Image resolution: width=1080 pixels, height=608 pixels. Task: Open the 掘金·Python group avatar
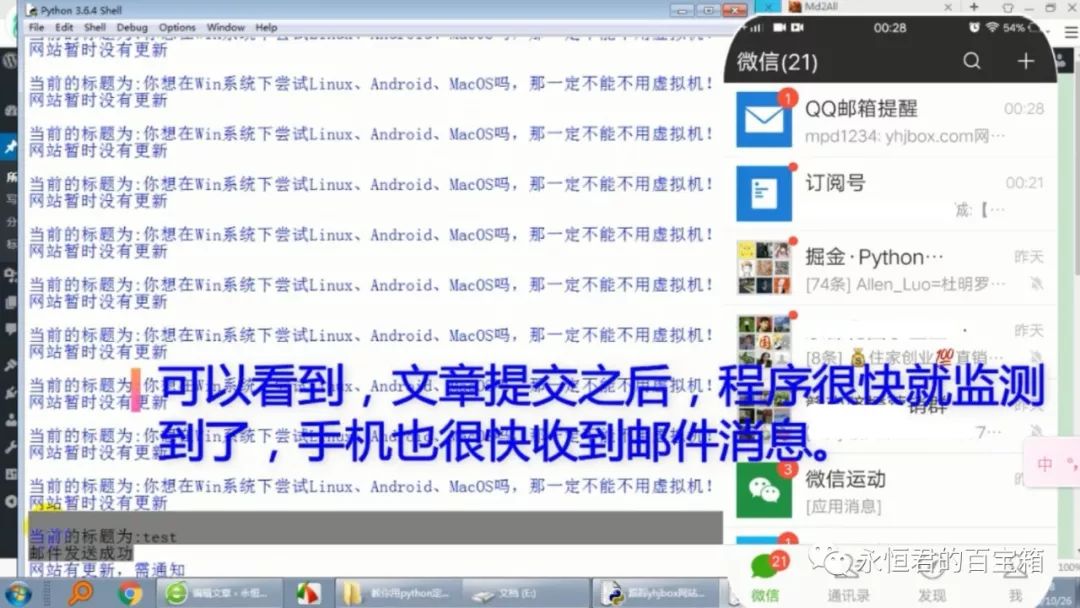pos(764,267)
